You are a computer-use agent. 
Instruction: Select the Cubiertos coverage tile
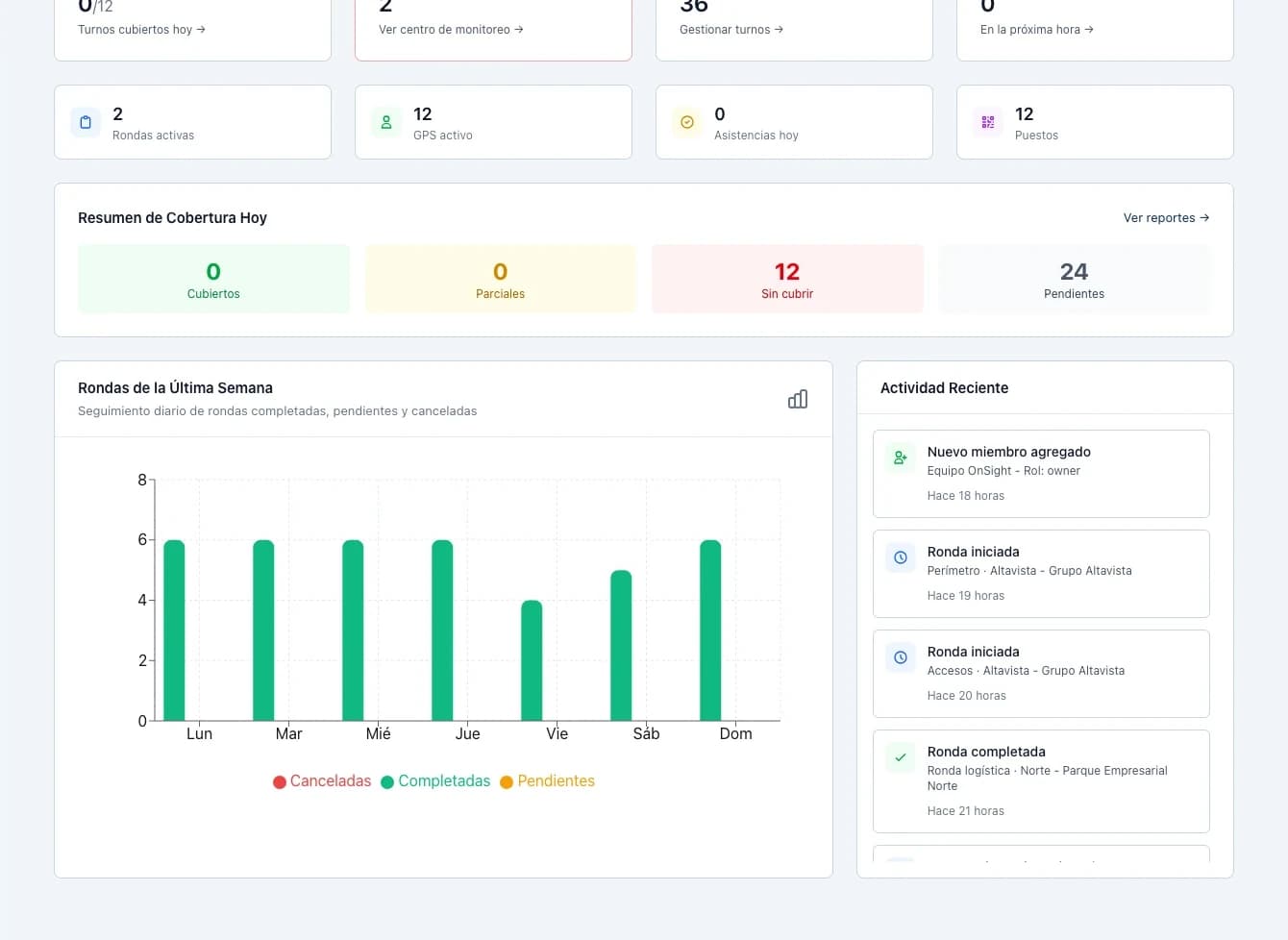(x=213, y=279)
